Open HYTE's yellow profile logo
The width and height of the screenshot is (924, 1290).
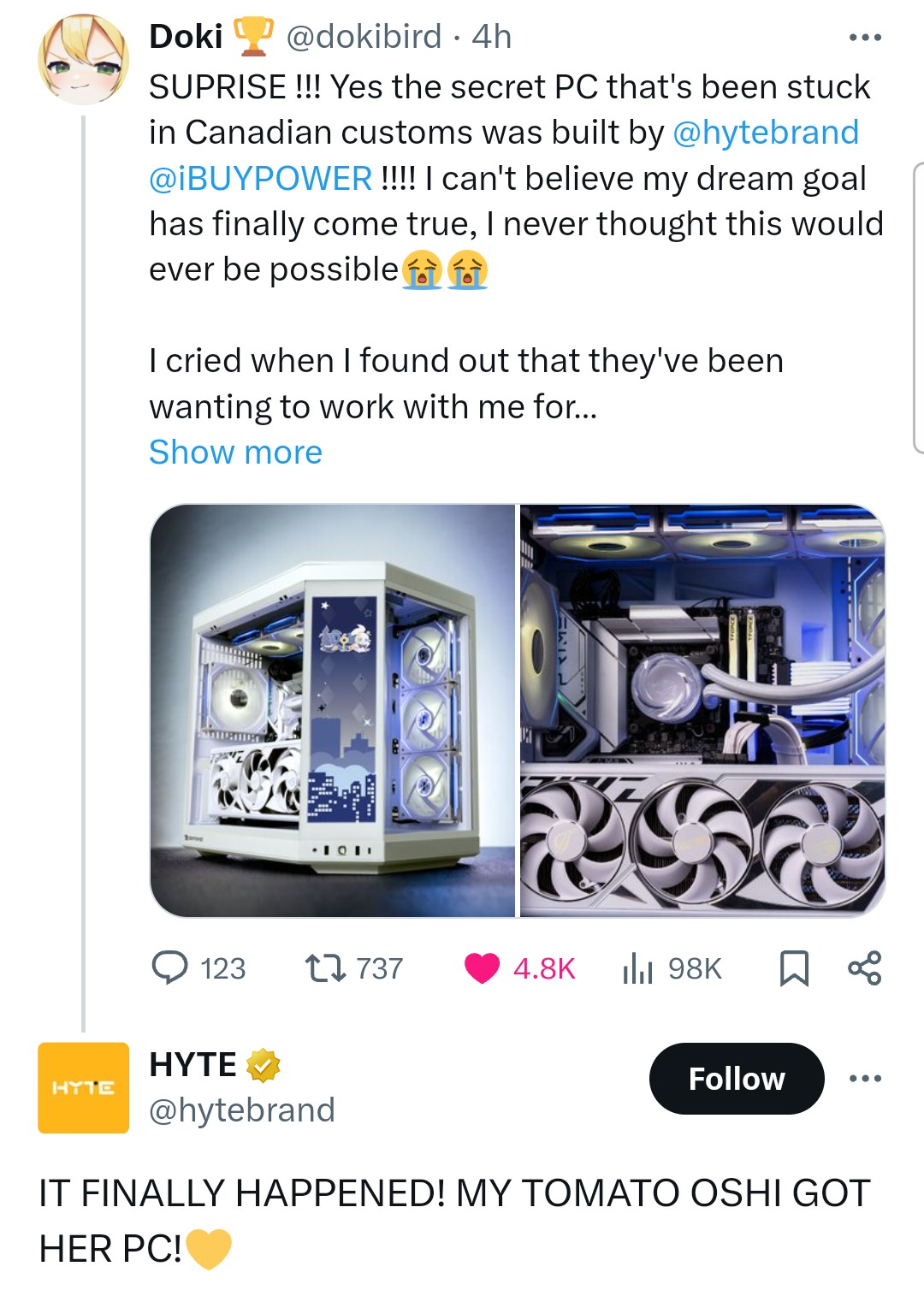point(83,1087)
